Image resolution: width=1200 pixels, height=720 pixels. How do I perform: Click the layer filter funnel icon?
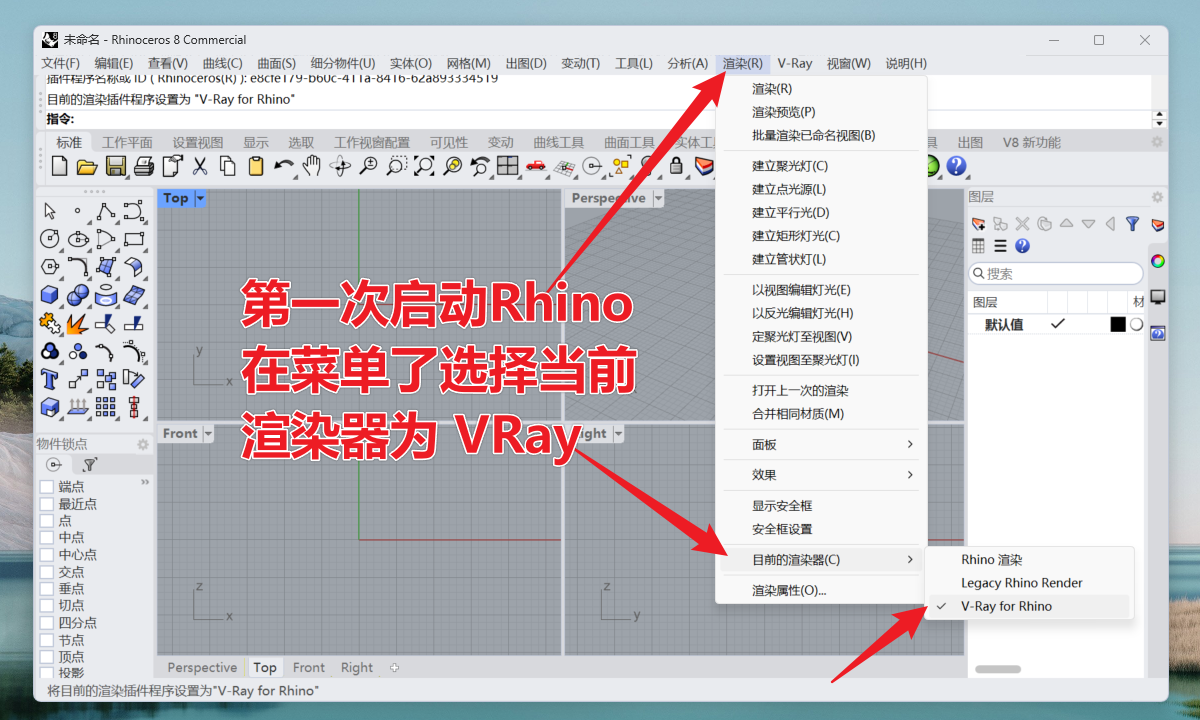point(1132,224)
